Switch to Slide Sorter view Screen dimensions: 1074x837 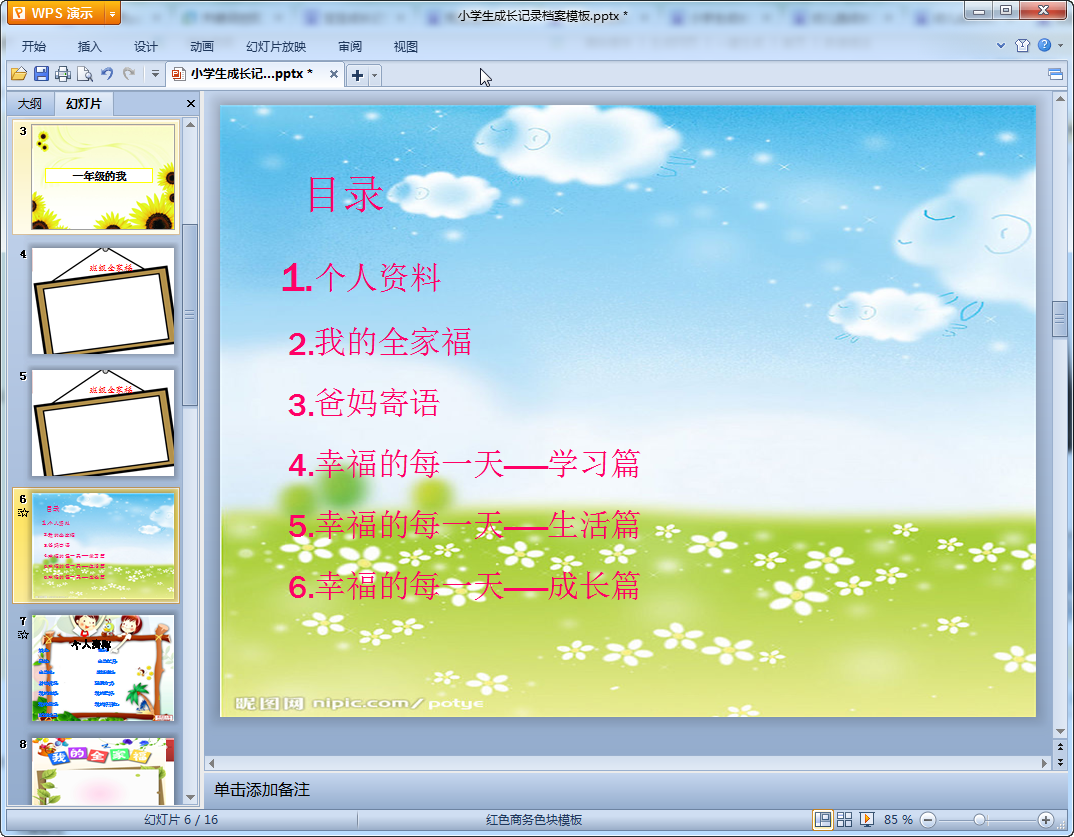click(845, 819)
